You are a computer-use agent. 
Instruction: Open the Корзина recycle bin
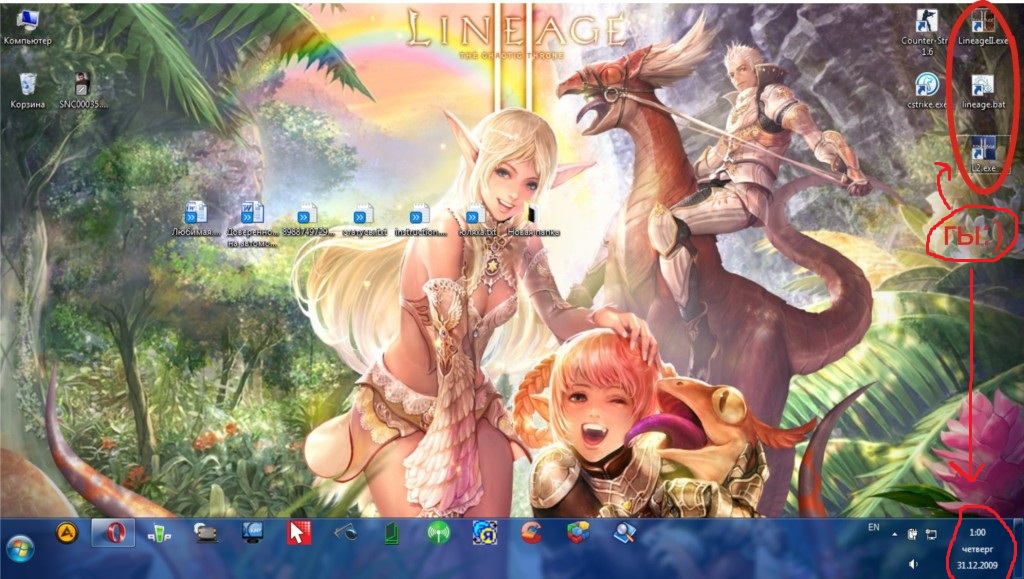(x=27, y=90)
